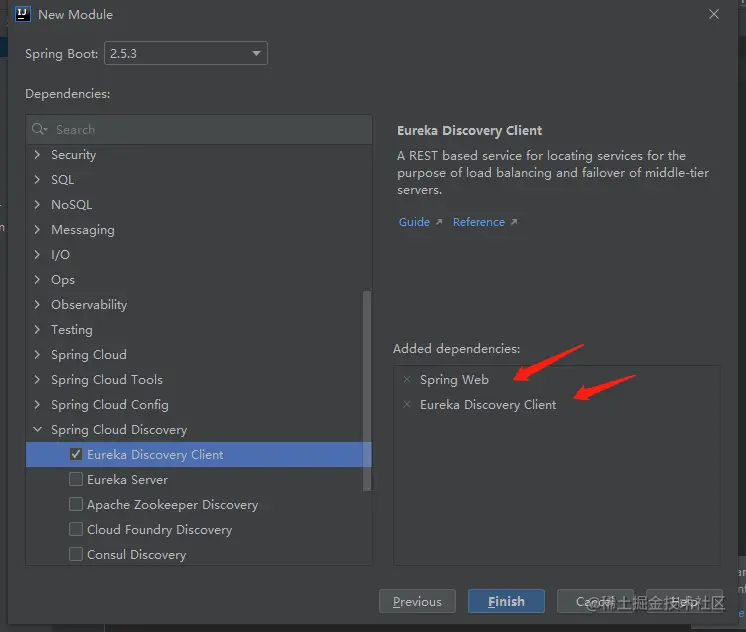Select the Consul Discovery checkbox

pos(76,554)
